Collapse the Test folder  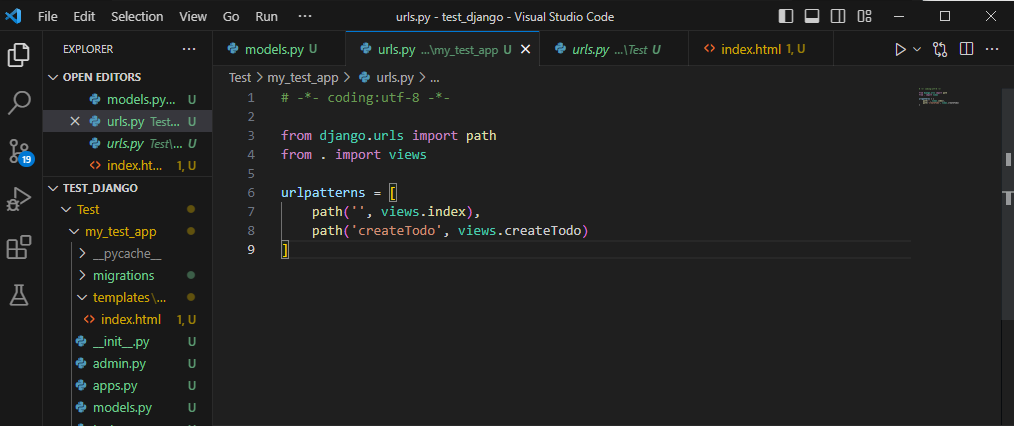[x=127, y=209]
